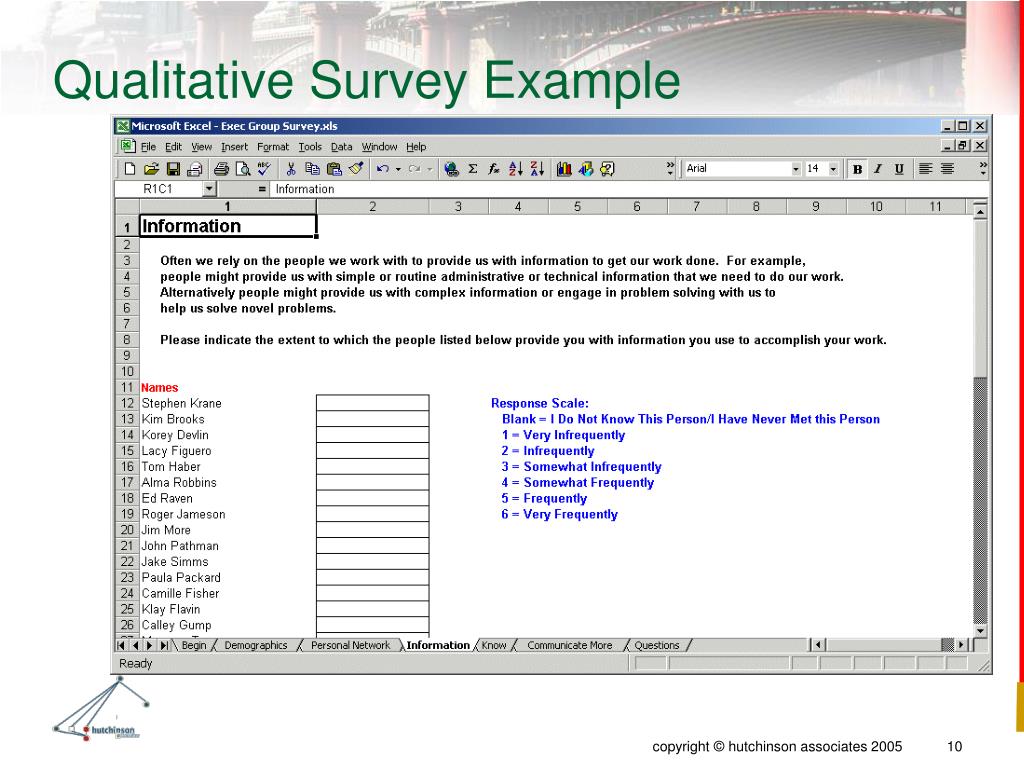Image resolution: width=1024 pixels, height=768 pixels.
Task: Cut the selection with the scissors icon
Action: click(291, 169)
